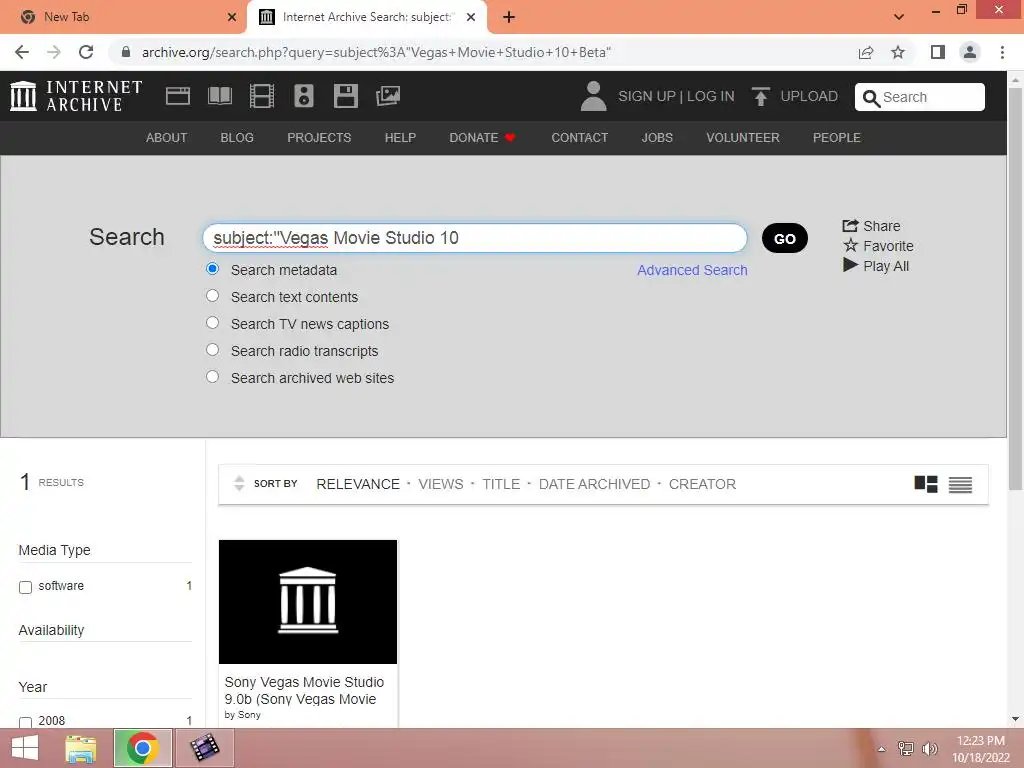Check the software media type filter
1024x768 pixels.
click(25, 587)
